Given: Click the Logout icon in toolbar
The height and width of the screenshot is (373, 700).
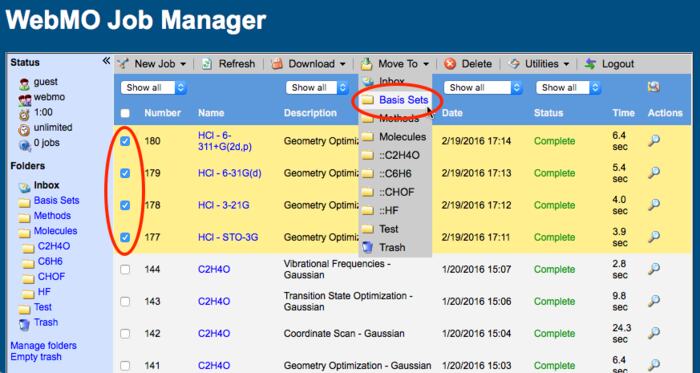Looking at the screenshot, I should pyautogui.click(x=590, y=64).
